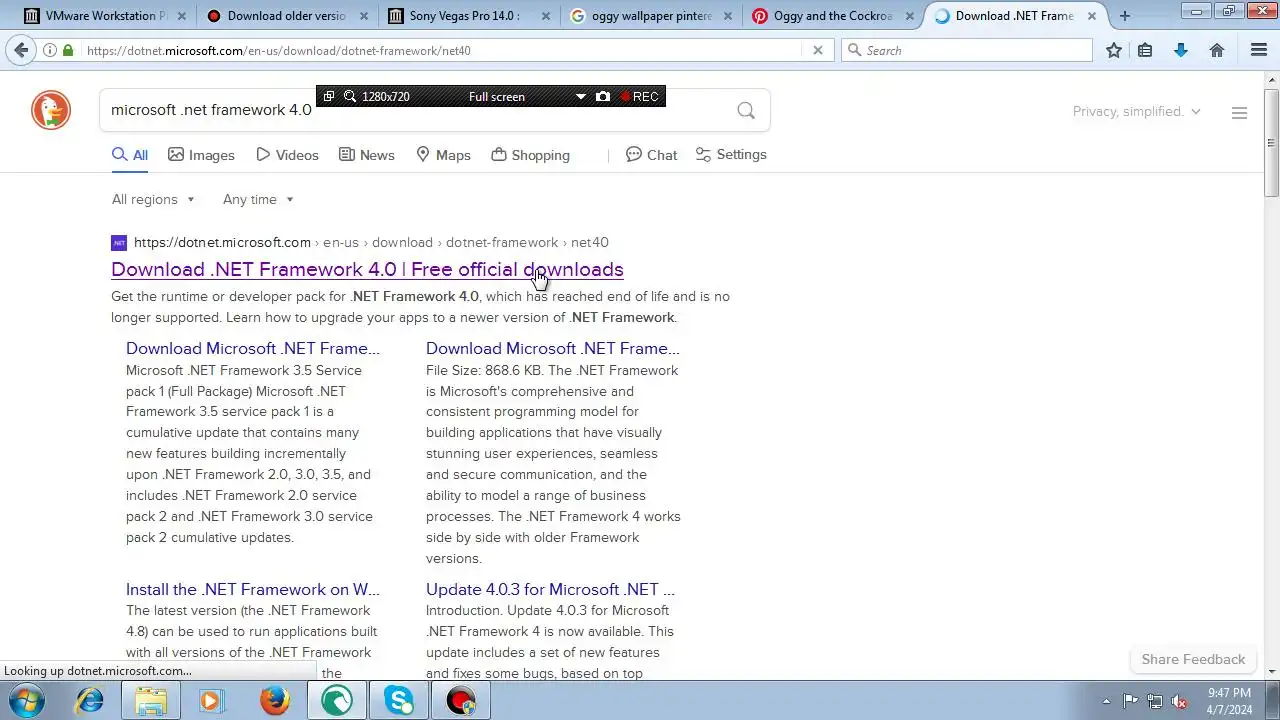Click the page vertical scrollbar thumb
Screen dimensions: 1280x720
[1272, 143]
